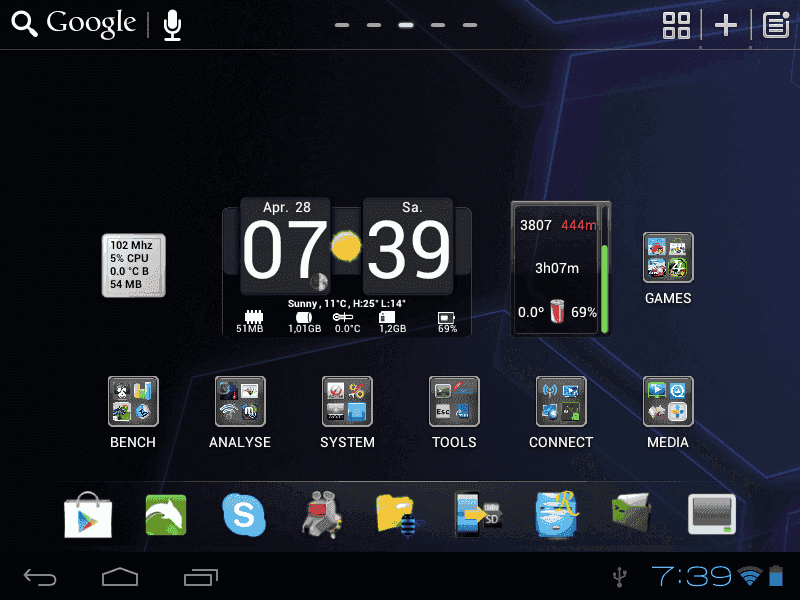Image resolution: width=800 pixels, height=600 pixels.
Task: Tap the Sa. weekday text
Action: tap(412, 207)
